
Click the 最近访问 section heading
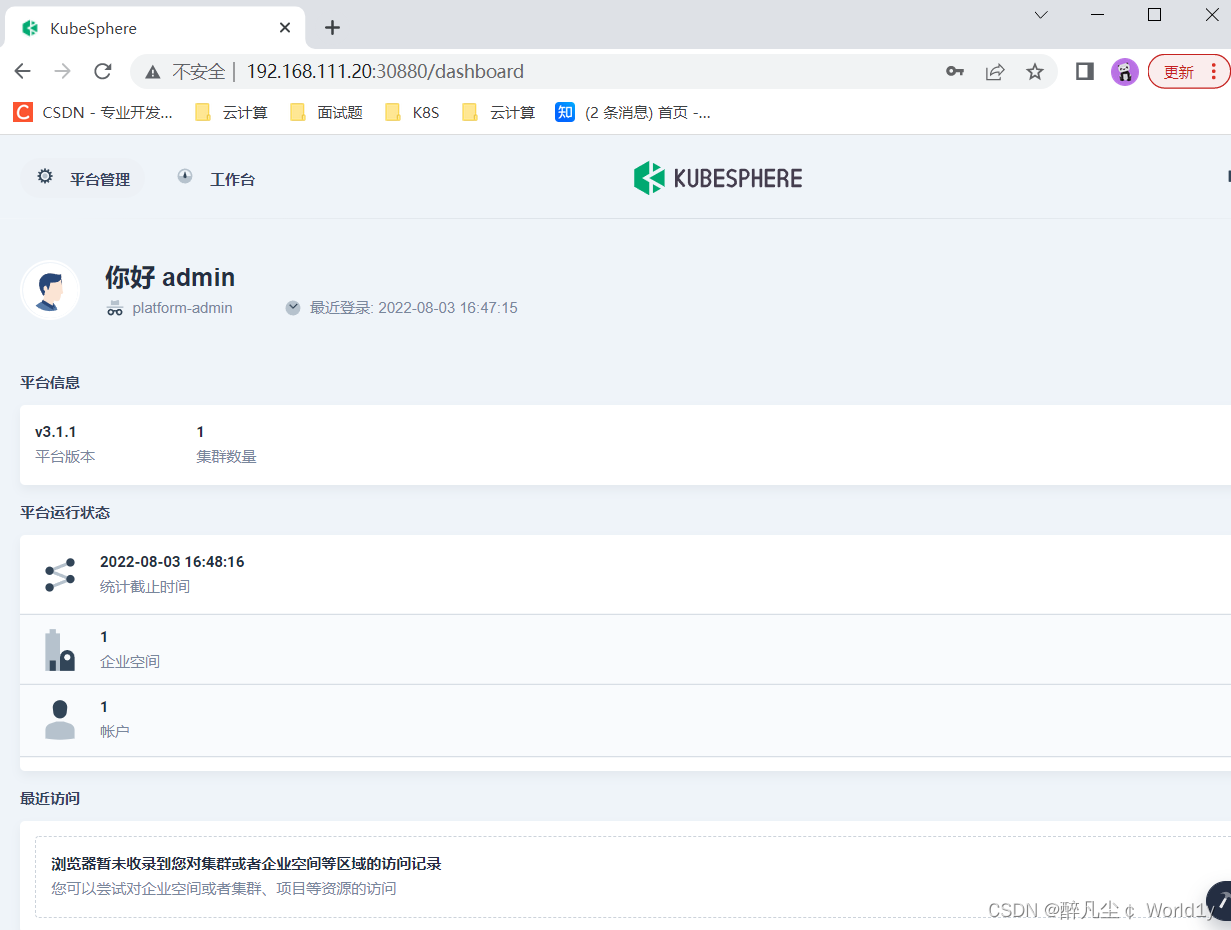[50, 798]
